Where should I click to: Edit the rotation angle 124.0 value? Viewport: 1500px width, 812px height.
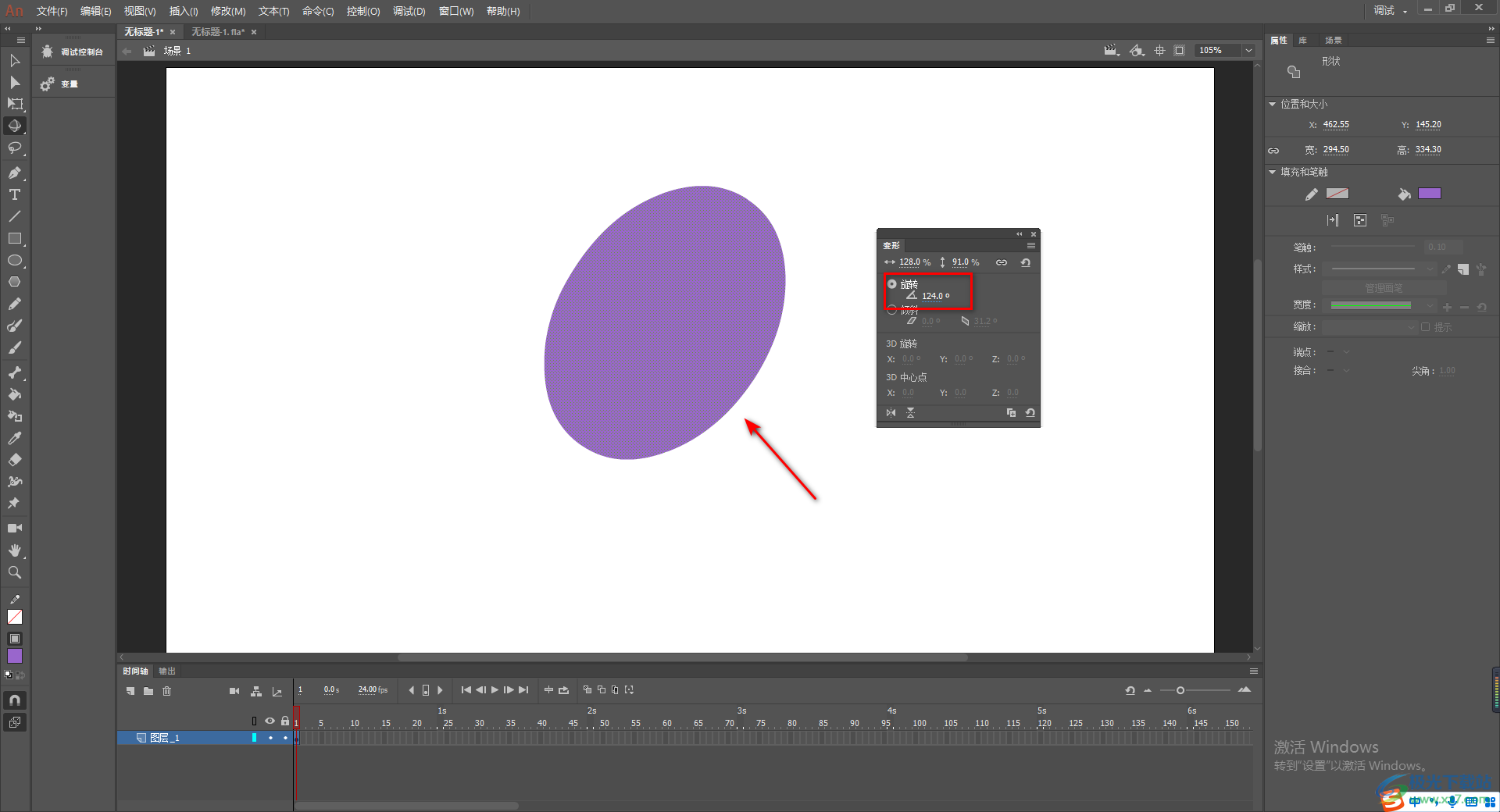pos(932,296)
